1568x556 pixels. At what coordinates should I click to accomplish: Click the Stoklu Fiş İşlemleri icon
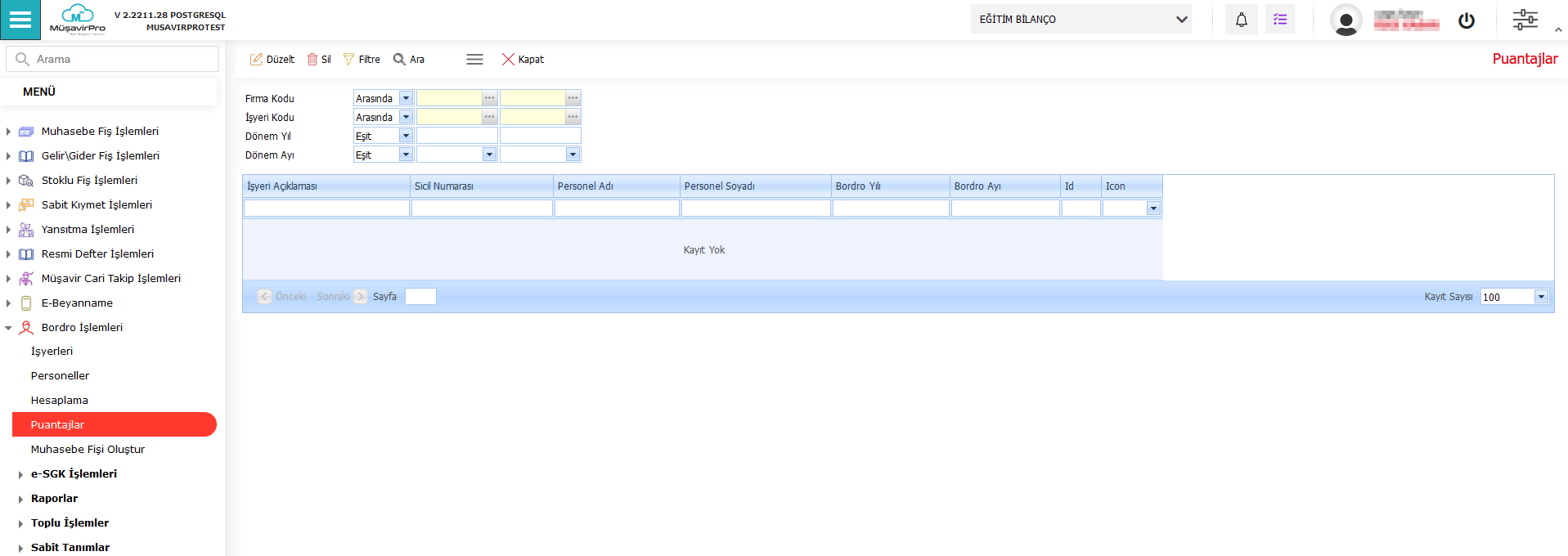(x=26, y=180)
